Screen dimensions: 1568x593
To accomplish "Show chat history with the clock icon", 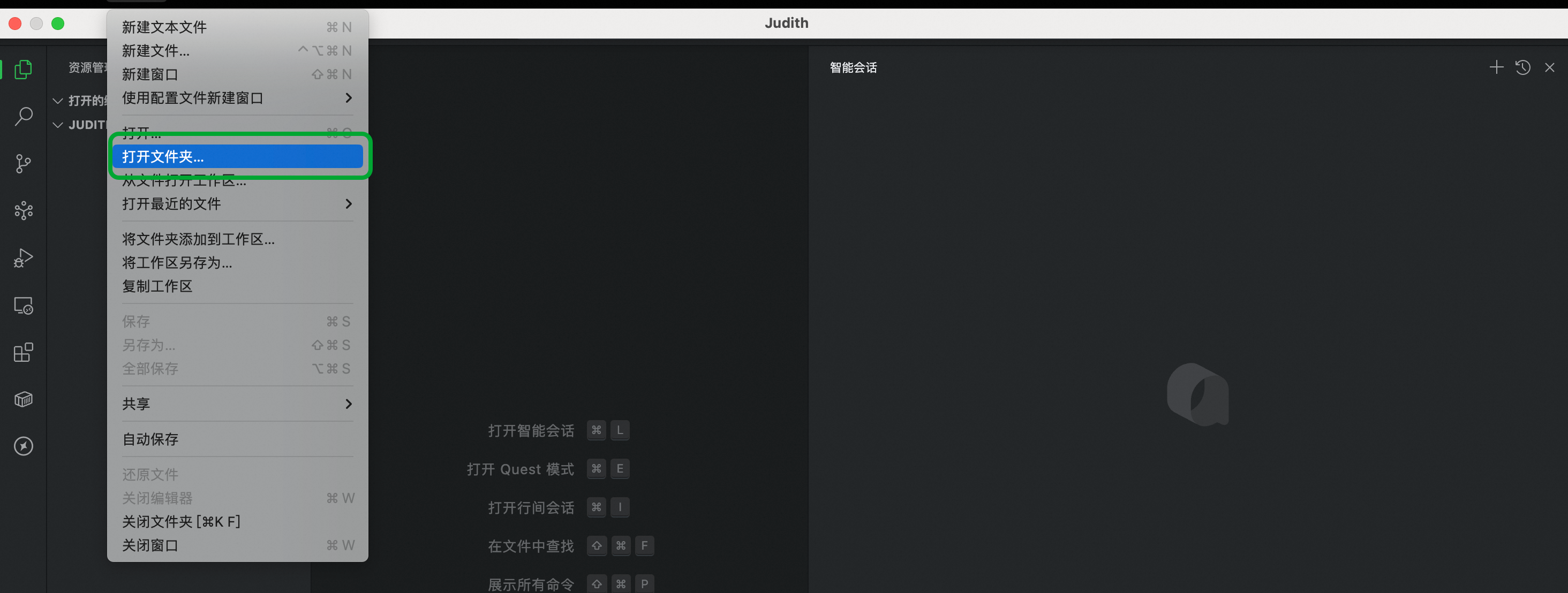I will click(1523, 67).
